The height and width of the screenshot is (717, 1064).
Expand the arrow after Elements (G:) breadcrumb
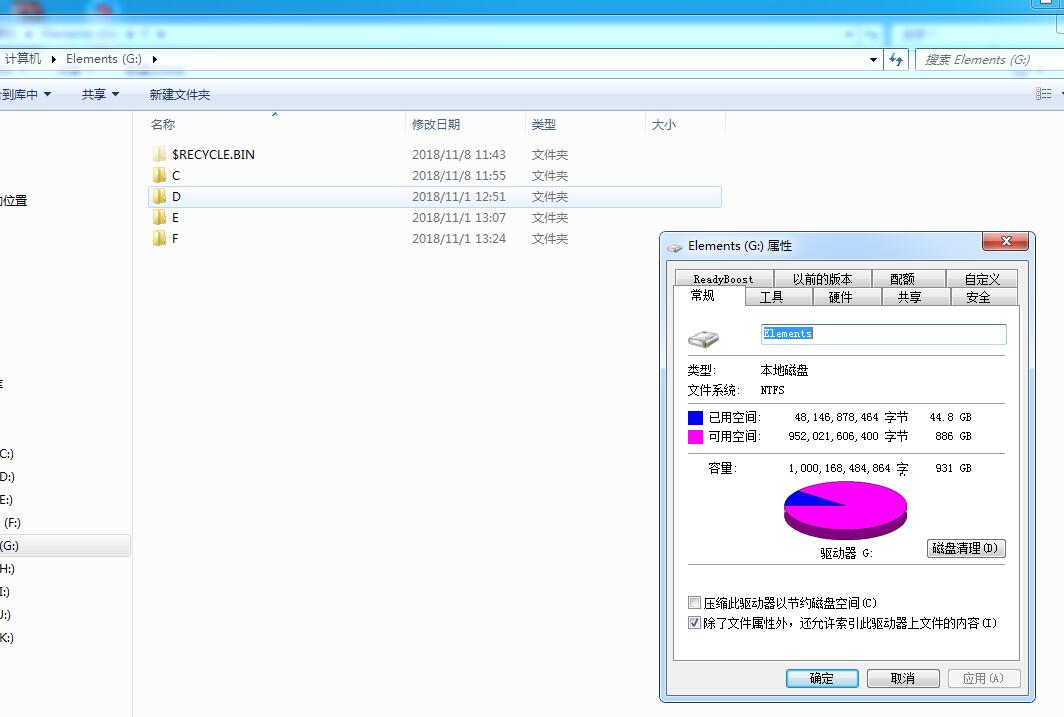(x=155, y=59)
